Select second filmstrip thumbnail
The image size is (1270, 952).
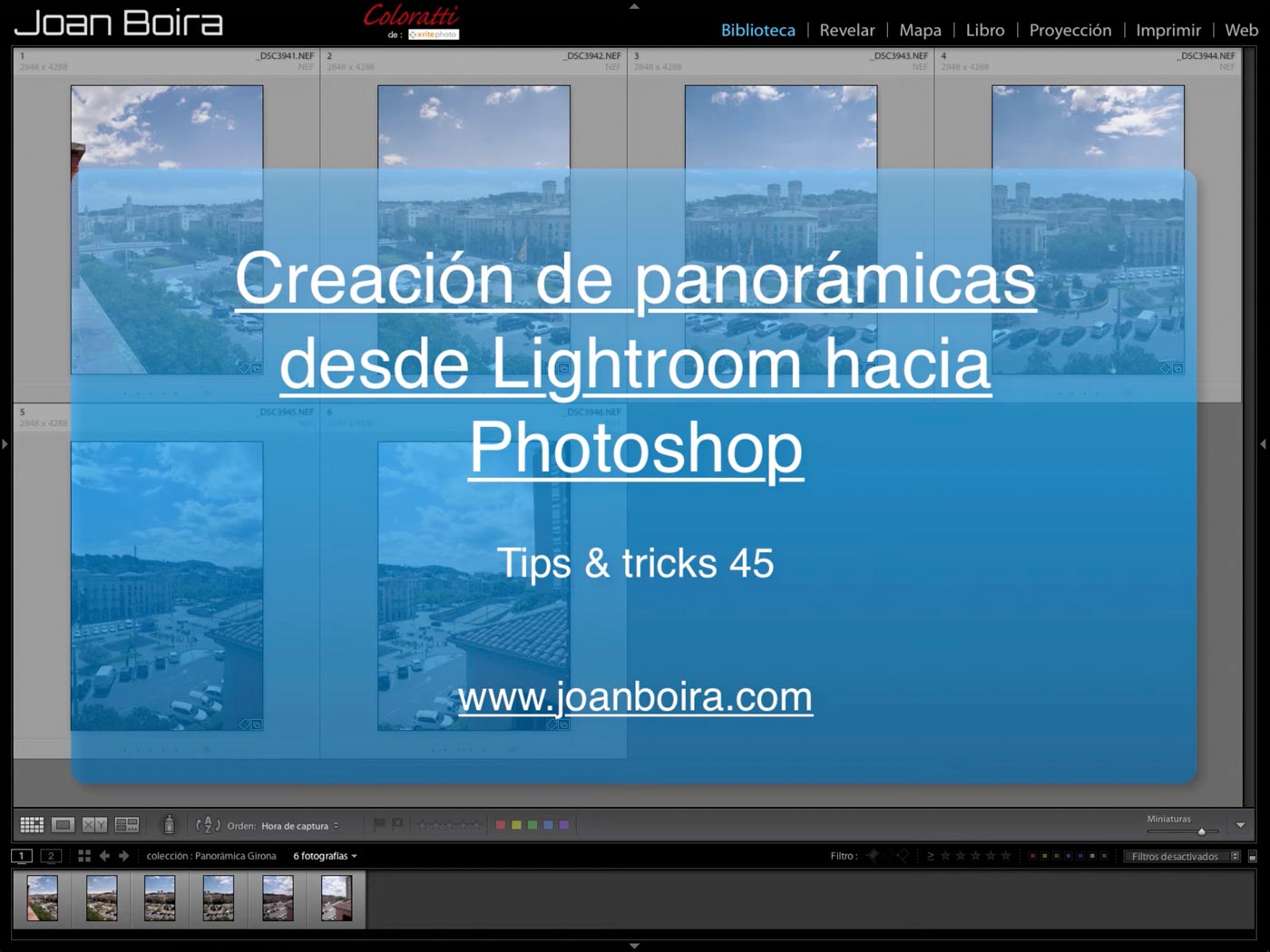[x=102, y=899]
